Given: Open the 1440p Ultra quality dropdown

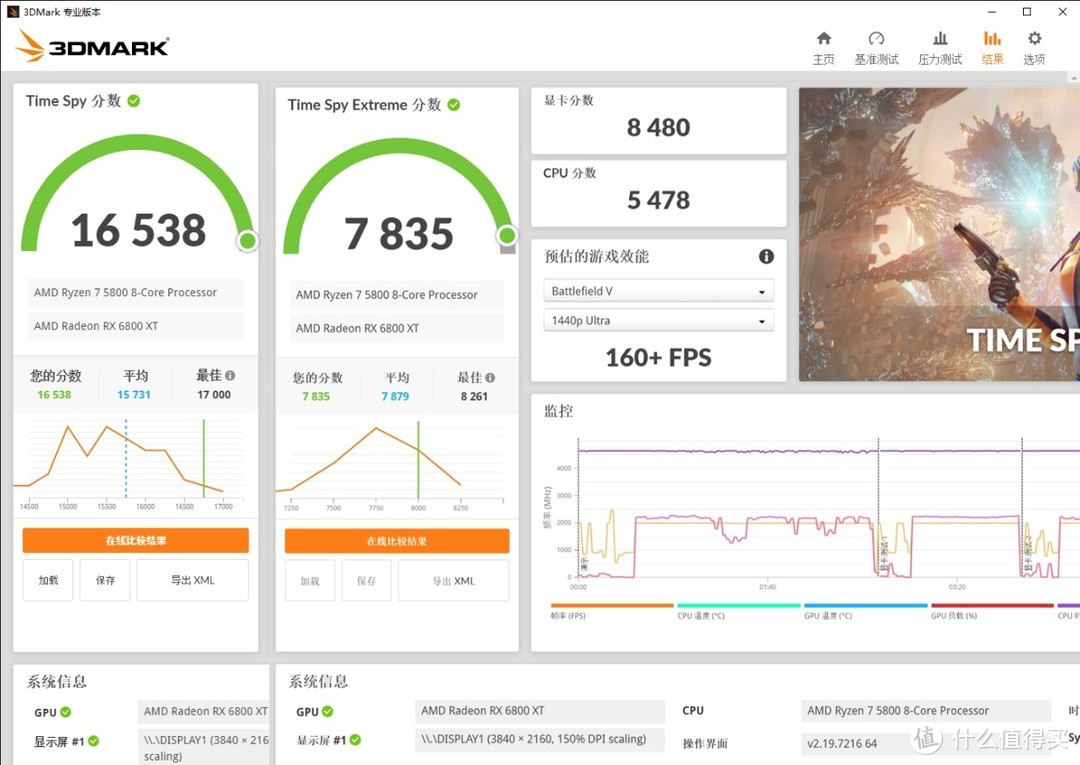Looking at the screenshot, I should (657, 320).
